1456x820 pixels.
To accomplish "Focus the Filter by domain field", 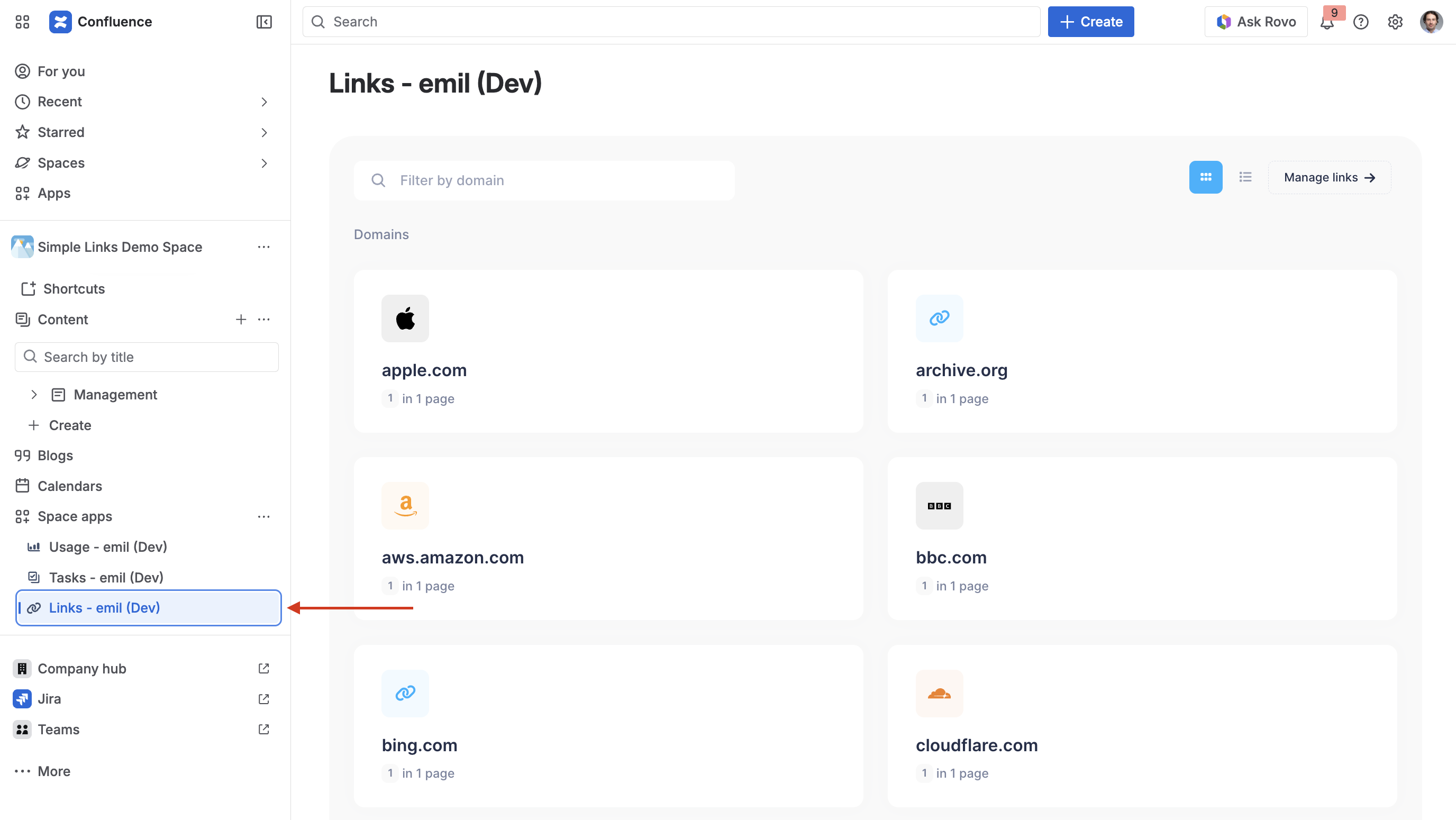I will [x=544, y=180].
